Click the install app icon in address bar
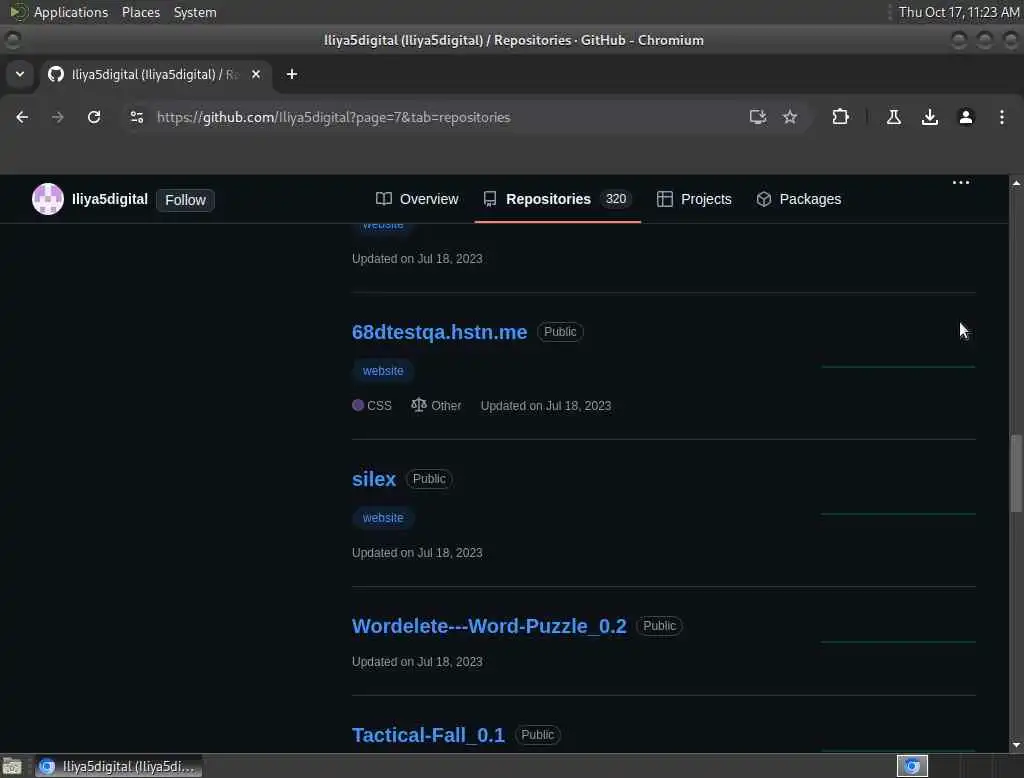This screenshot has height=778, width=1024. [x=758, y=117]
